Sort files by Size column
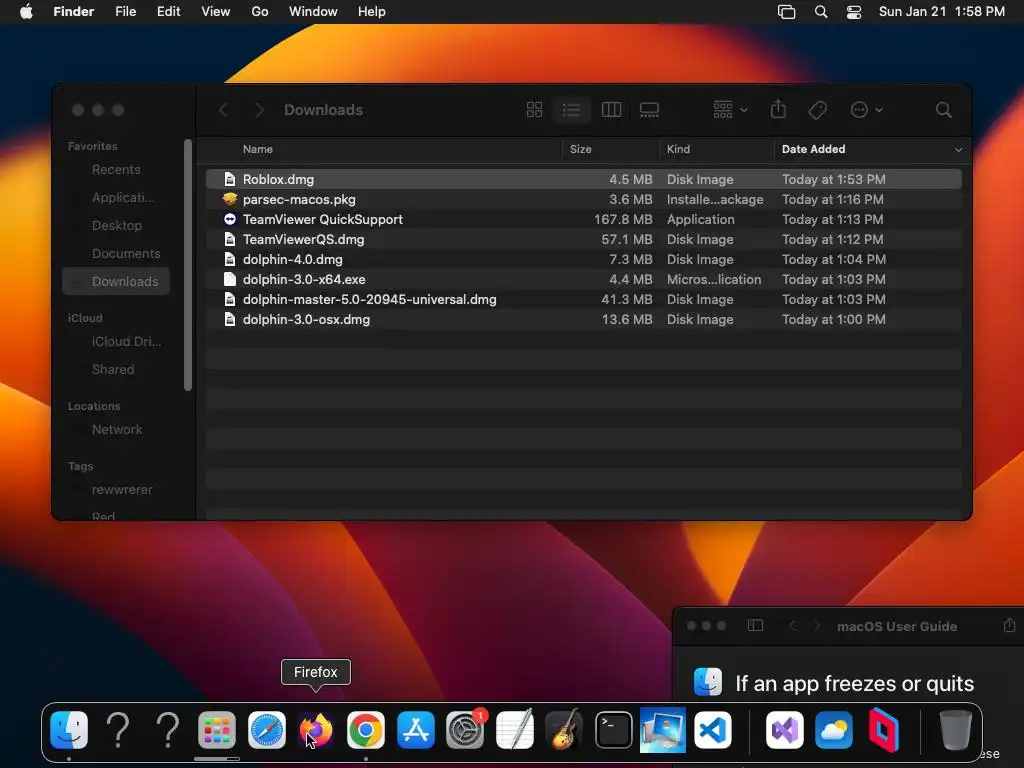 (x=580, y=149)
